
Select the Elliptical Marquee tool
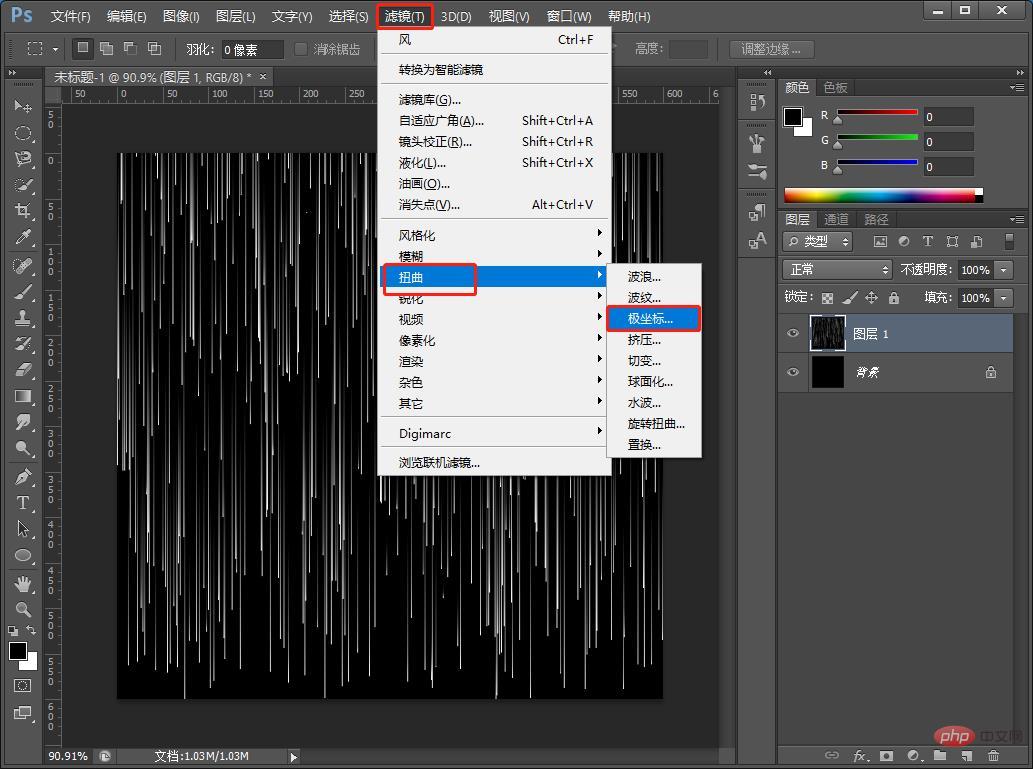[x=23, y=133]
